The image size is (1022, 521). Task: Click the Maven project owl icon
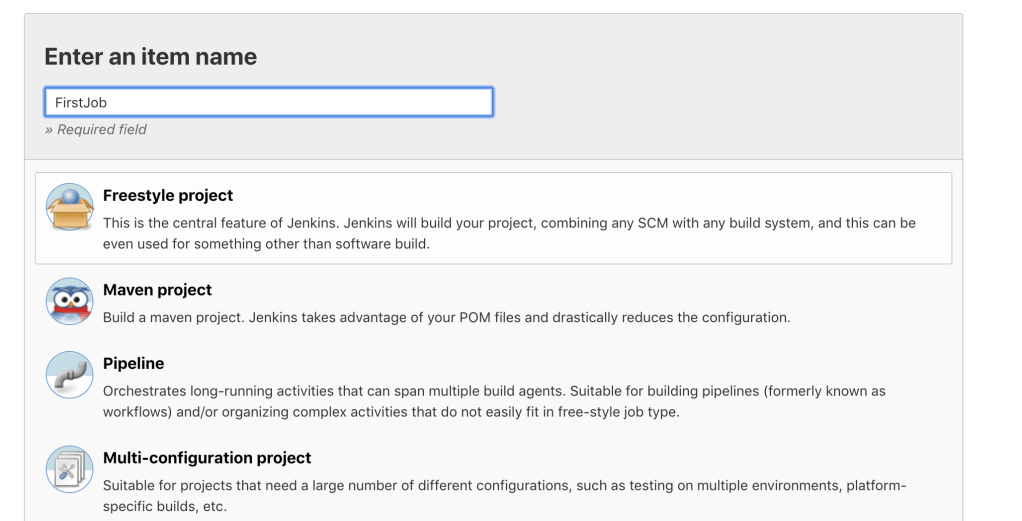tap(69, 301)
